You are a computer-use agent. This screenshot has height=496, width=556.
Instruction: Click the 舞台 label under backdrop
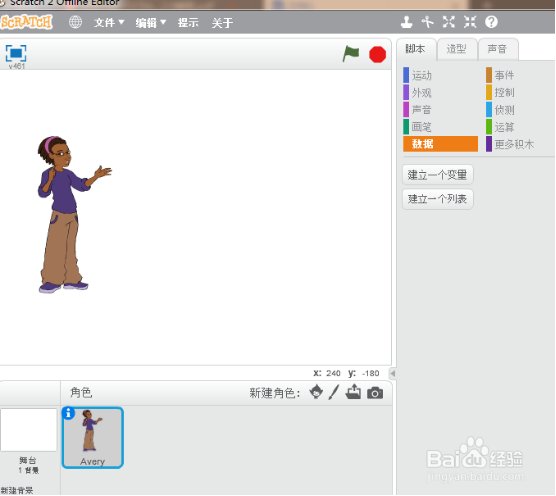click(x=28, y=460)
